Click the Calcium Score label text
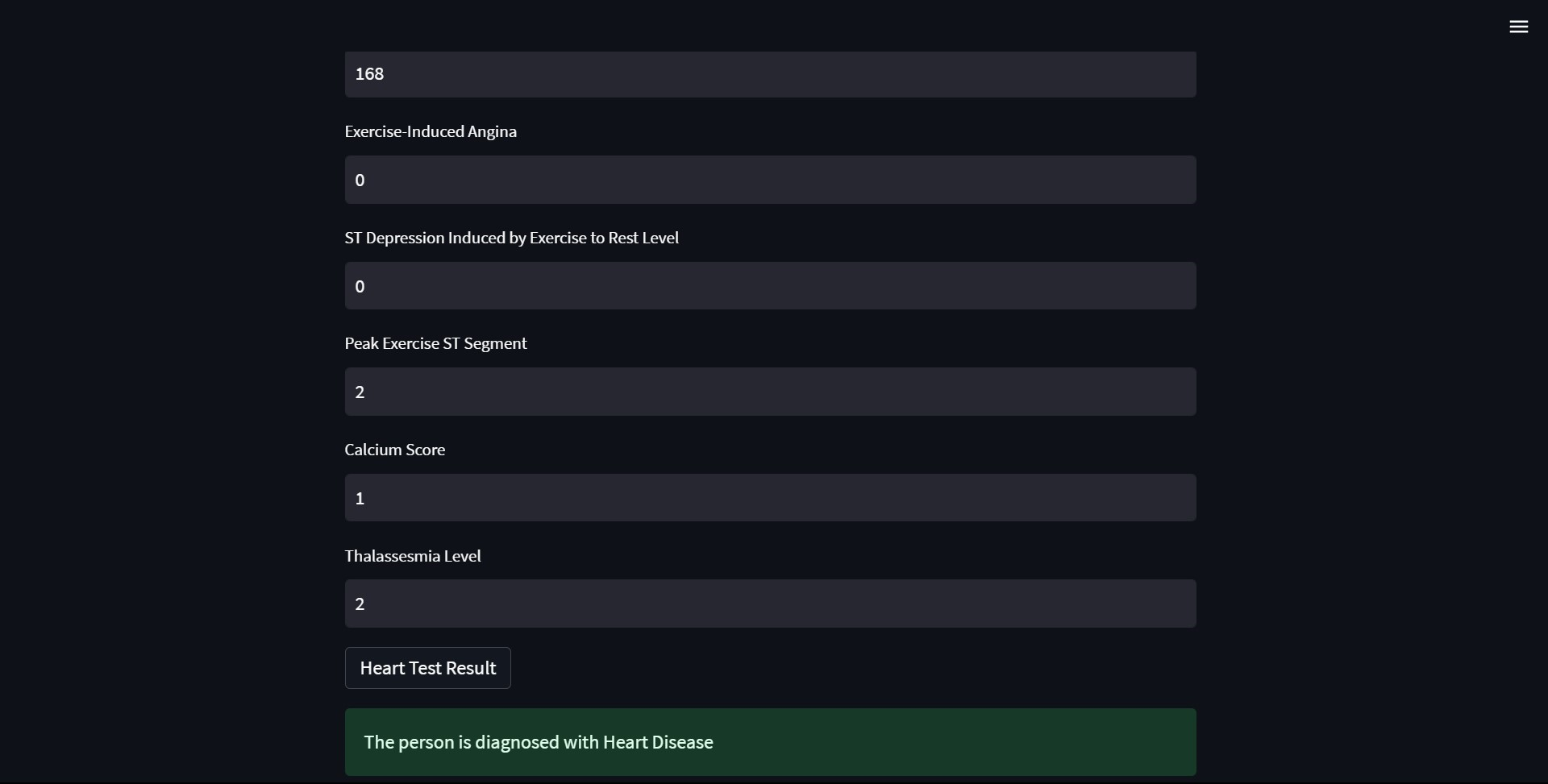 point(394,450)
